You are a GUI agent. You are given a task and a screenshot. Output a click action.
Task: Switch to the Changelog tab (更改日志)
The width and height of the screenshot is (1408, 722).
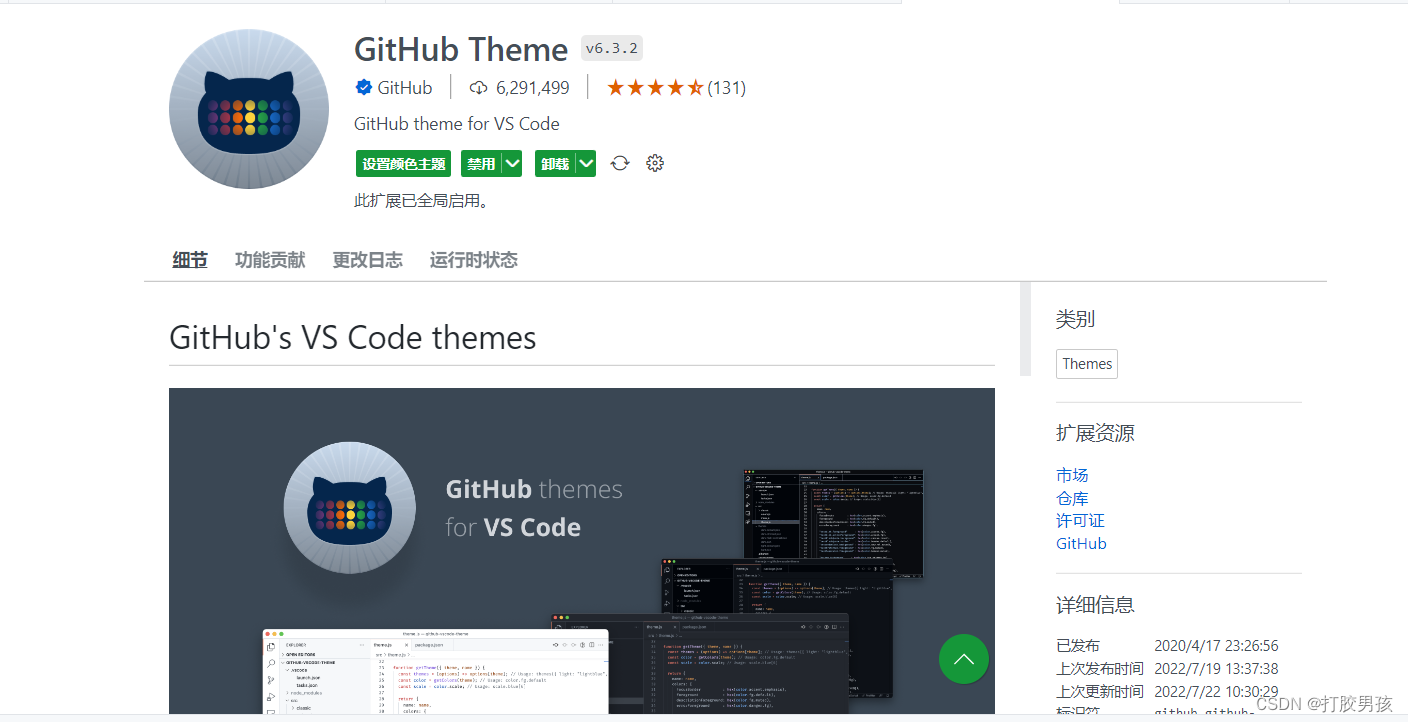(368, 260)
